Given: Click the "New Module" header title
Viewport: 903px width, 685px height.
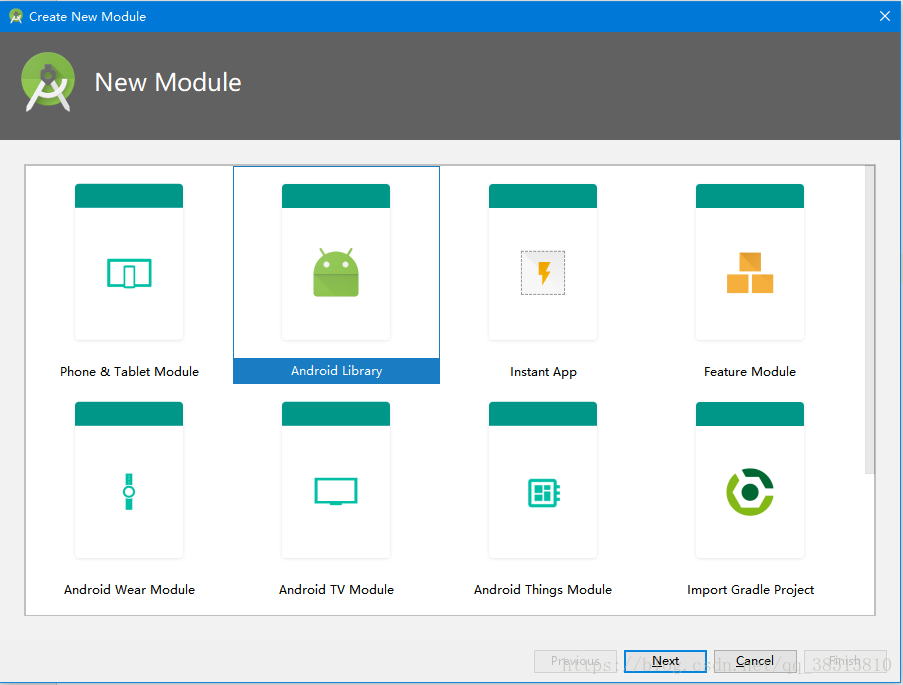Looking at the screenshot, I should (168, 82).
